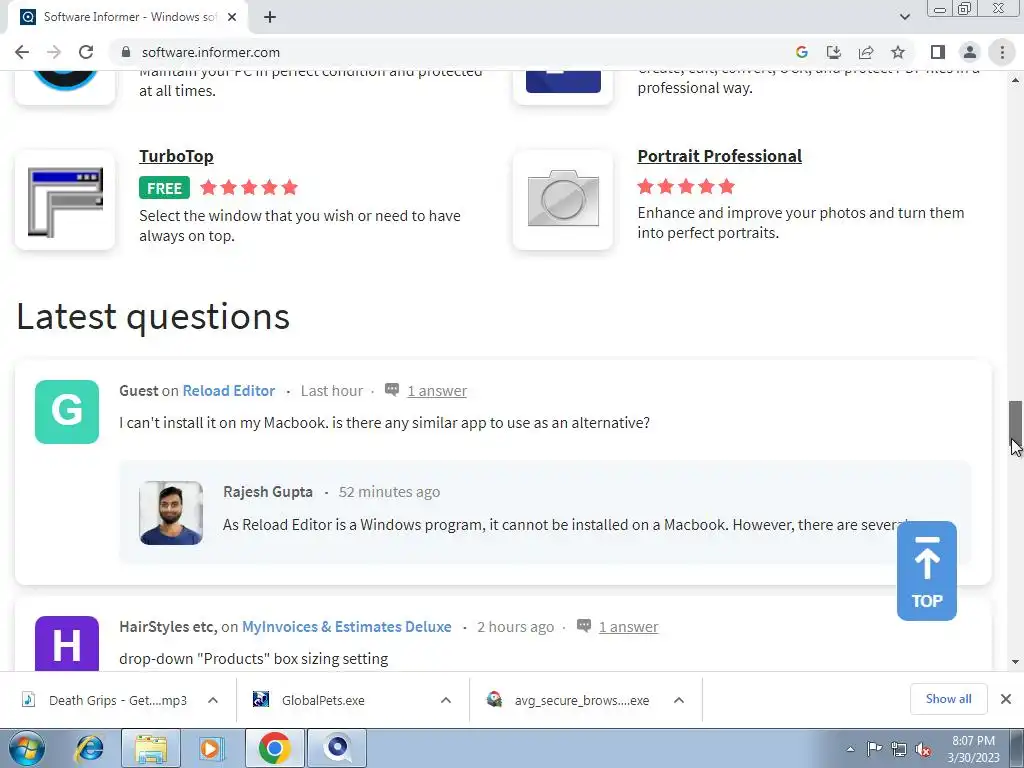Image resolution: width=1024 pixels, height=768 pixels.
Task: Jump to page top with TOP button
Action: tap(927, 571)
